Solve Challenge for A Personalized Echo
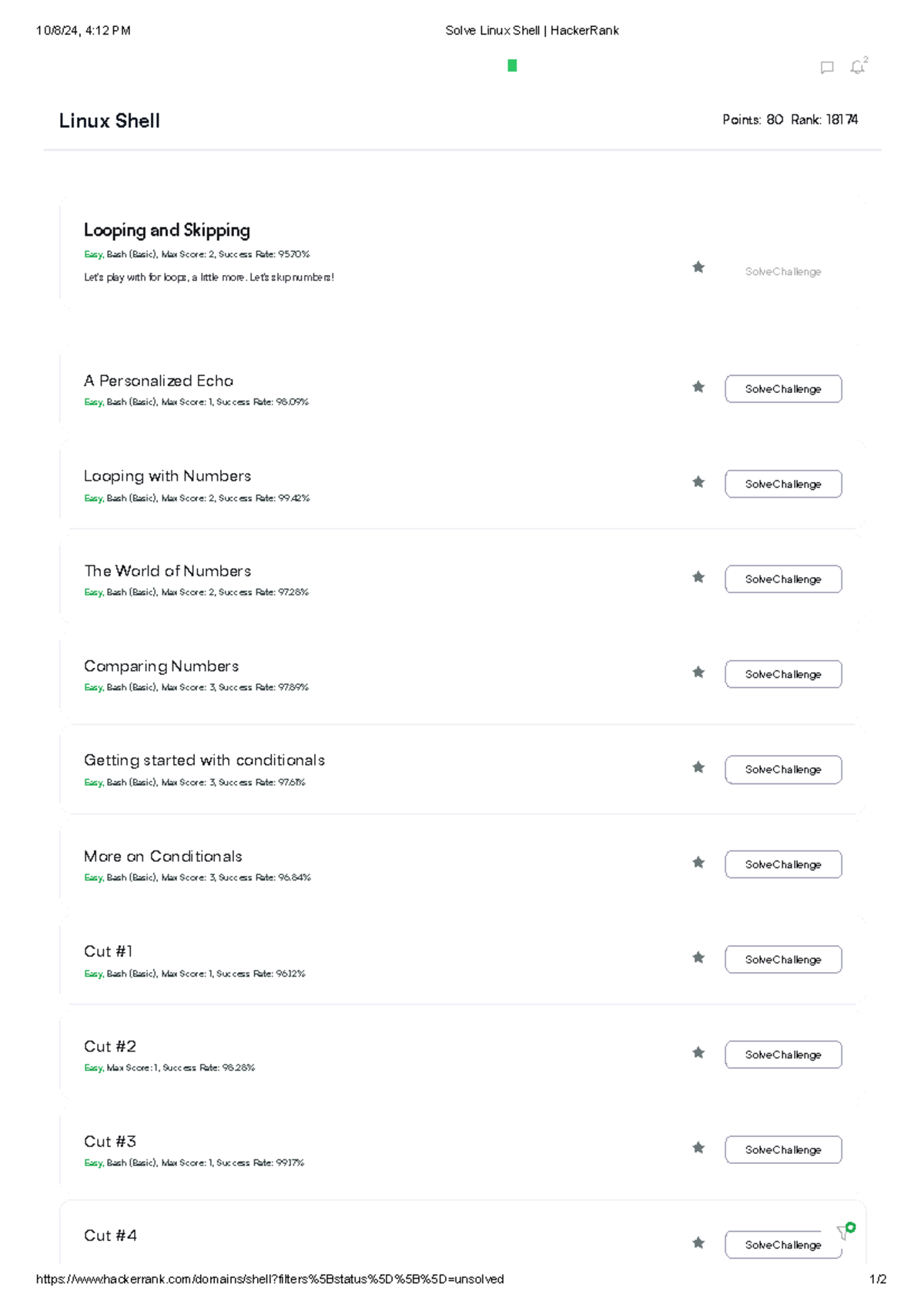Viewport: 924px width, 1308px height. (783, 389)
